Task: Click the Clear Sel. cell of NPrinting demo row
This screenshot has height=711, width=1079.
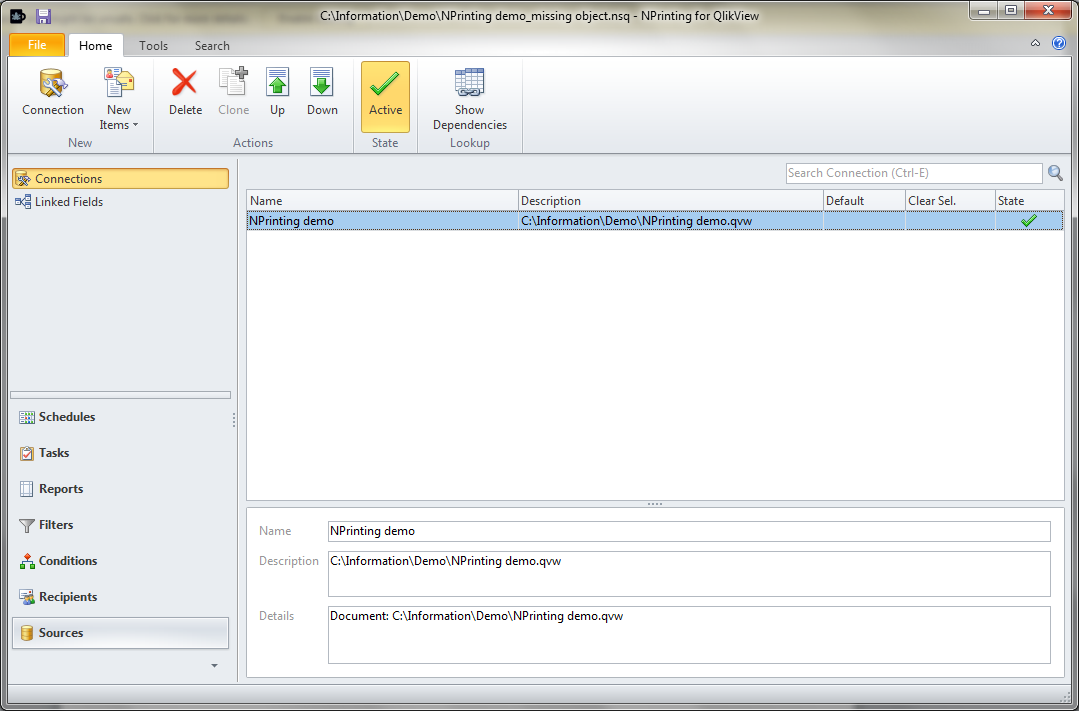Action: click(x=950, y=221)
